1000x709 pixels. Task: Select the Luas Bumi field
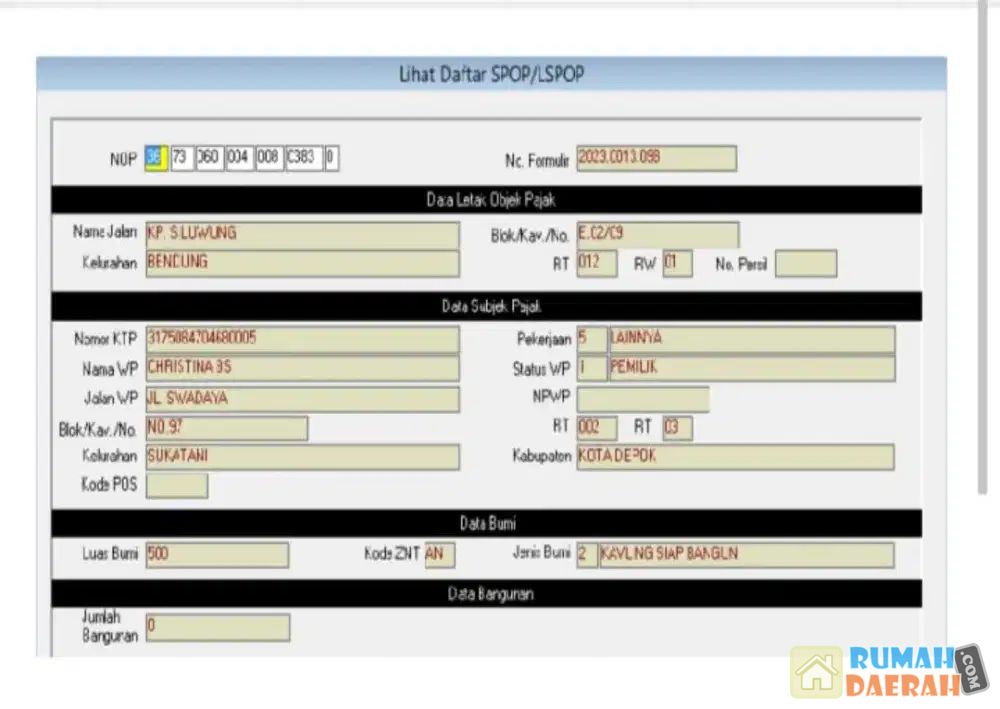(x=217, y=555)
